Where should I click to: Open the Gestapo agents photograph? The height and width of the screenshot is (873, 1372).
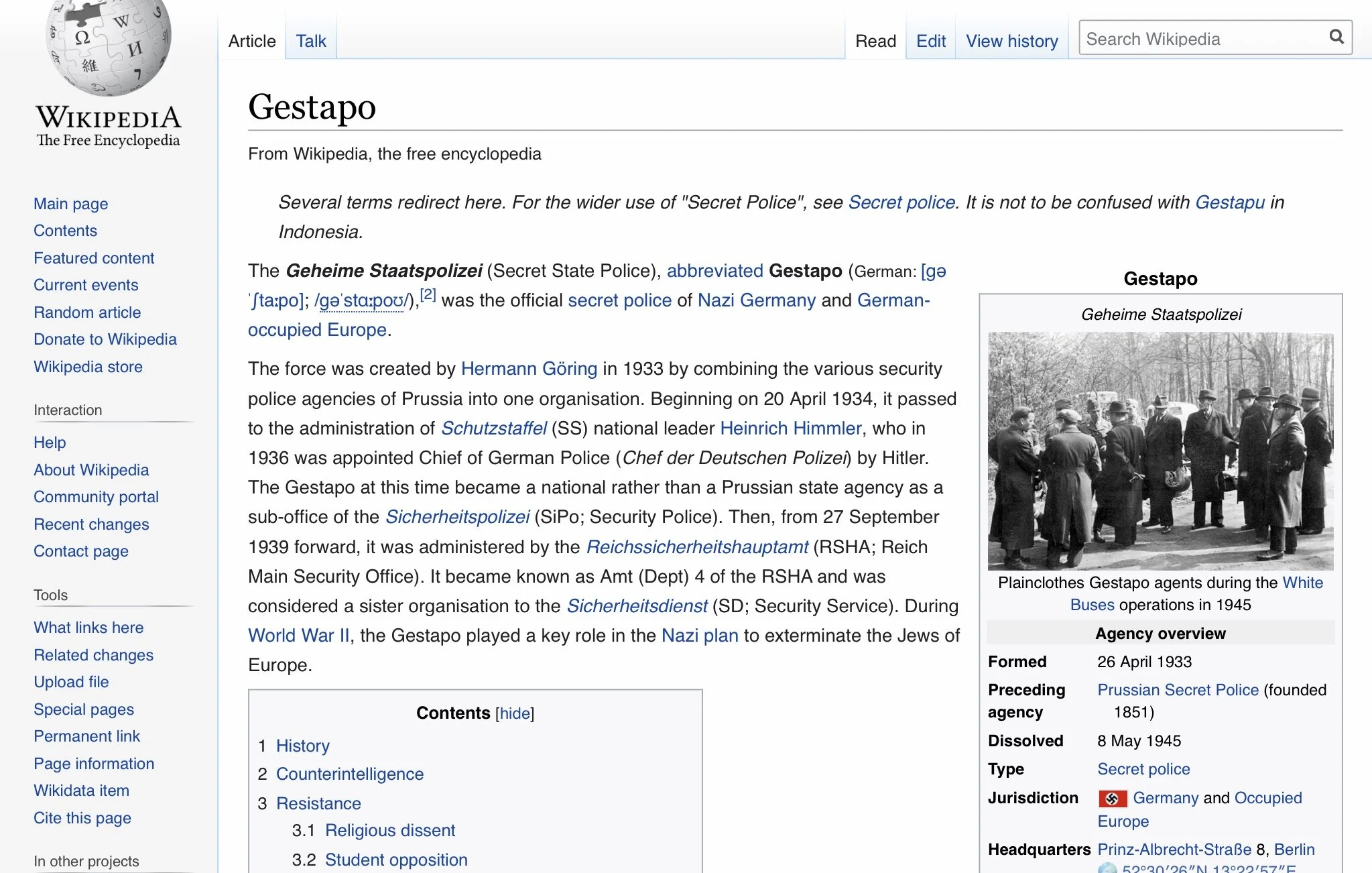click(1160, 451)
